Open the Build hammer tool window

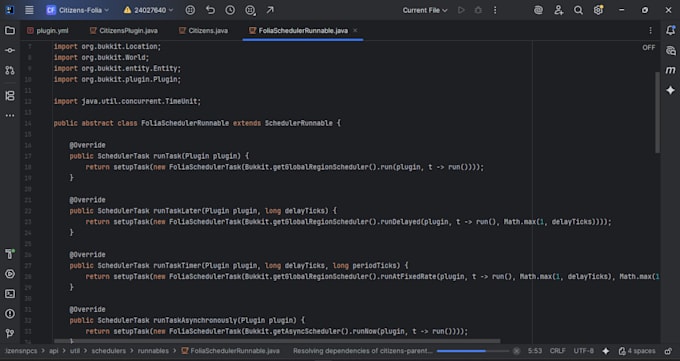(10, 254)
